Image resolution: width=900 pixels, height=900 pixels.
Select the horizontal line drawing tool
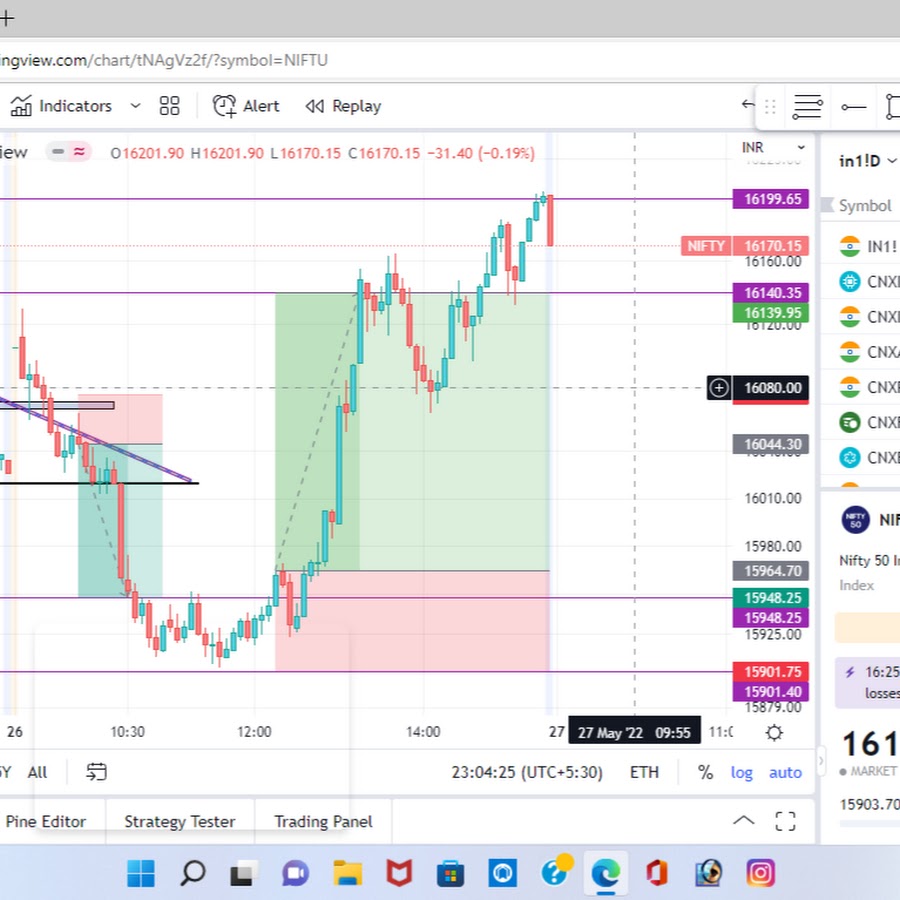click(853, 106)
